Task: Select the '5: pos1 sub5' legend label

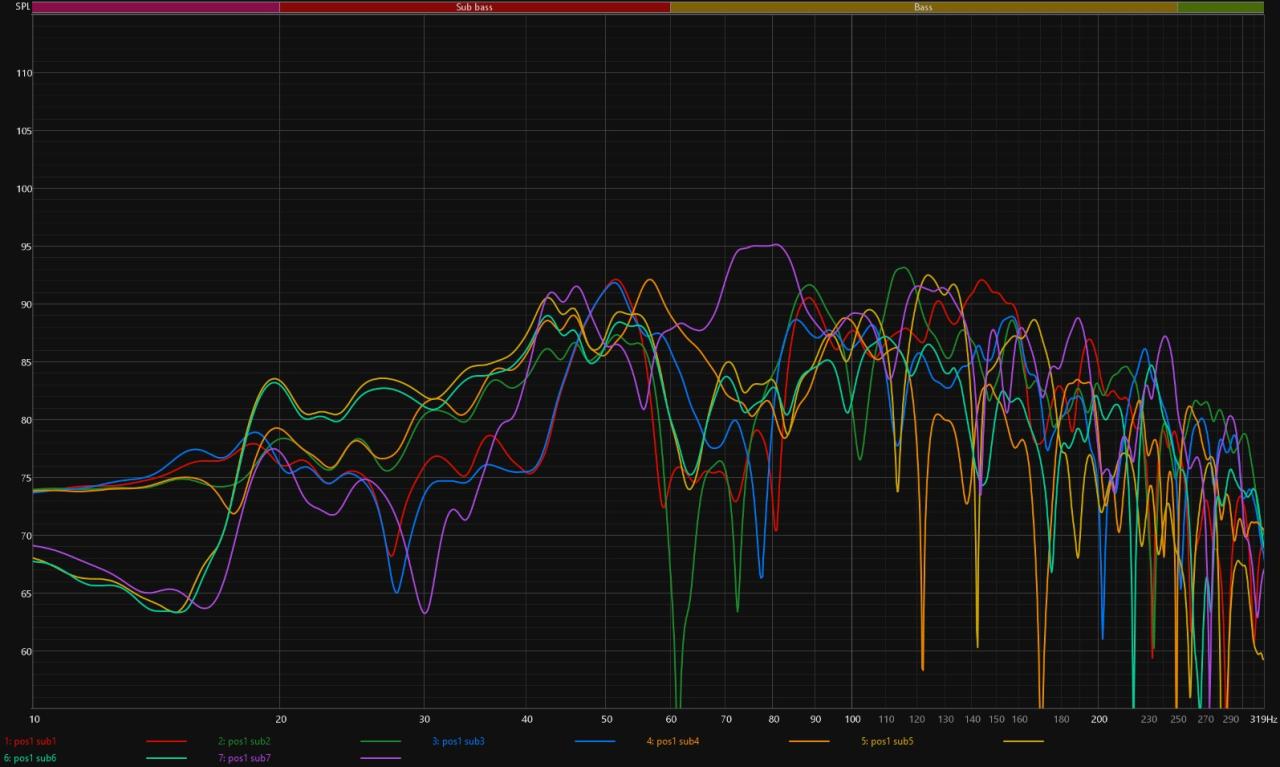Action: coord(887,741)
